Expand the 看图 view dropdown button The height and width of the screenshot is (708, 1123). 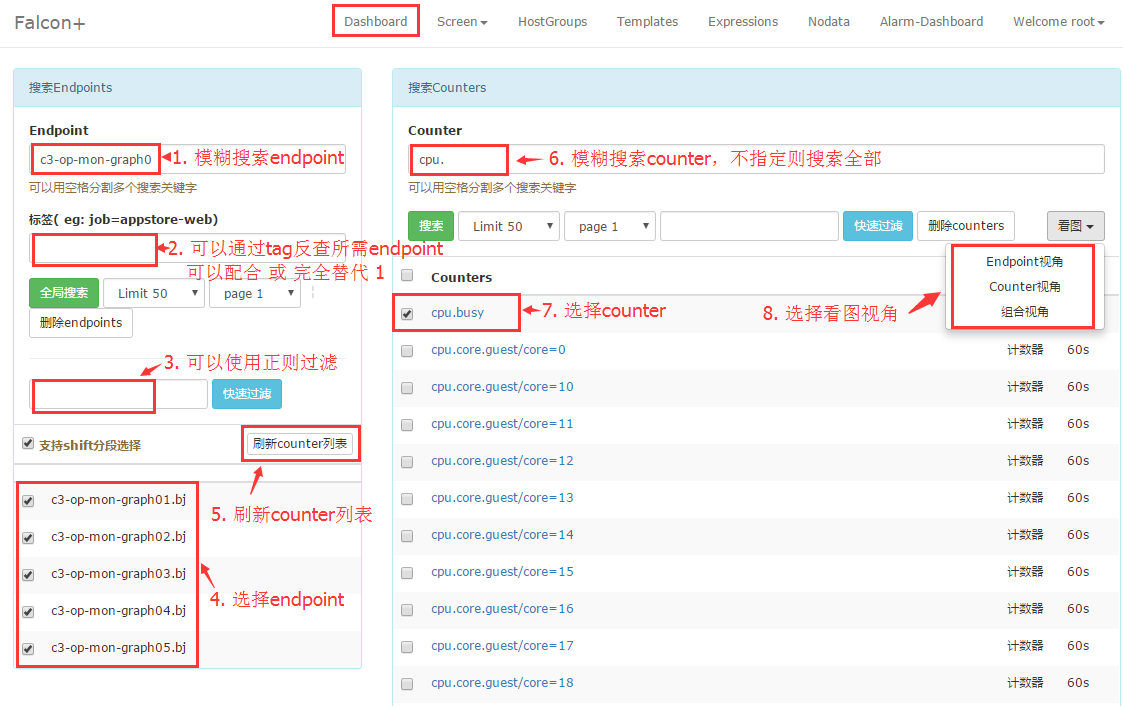pyautogui.click(x=1075, y=226)
